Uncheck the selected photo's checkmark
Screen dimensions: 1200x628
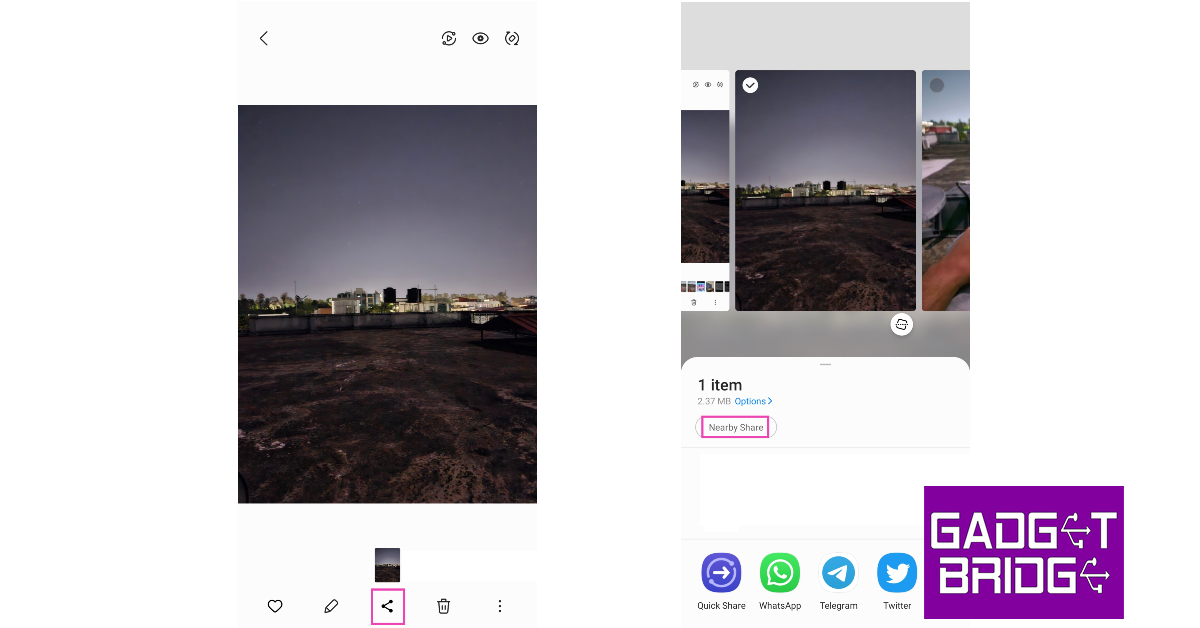coord(750,86)
